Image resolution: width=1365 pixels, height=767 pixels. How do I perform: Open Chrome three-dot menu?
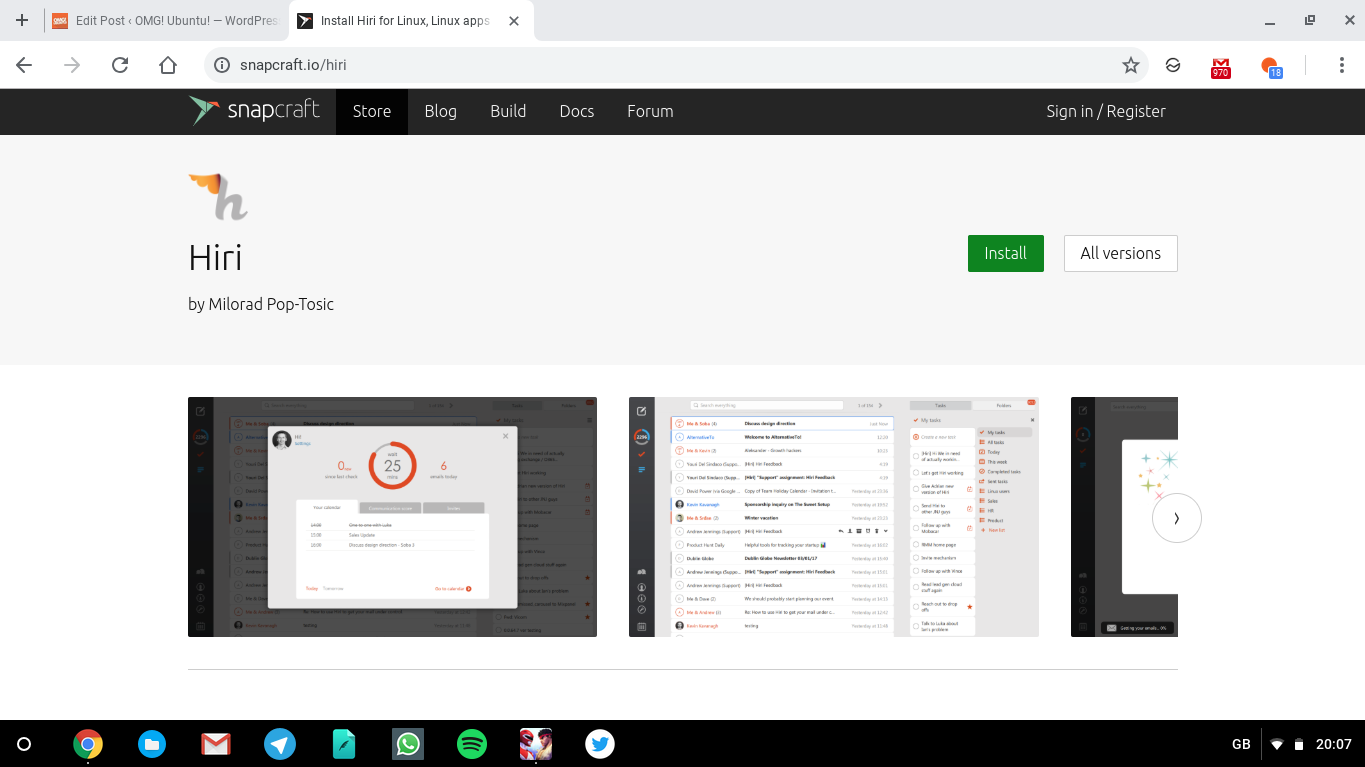pyautogui.click(x=1342, y=65)
